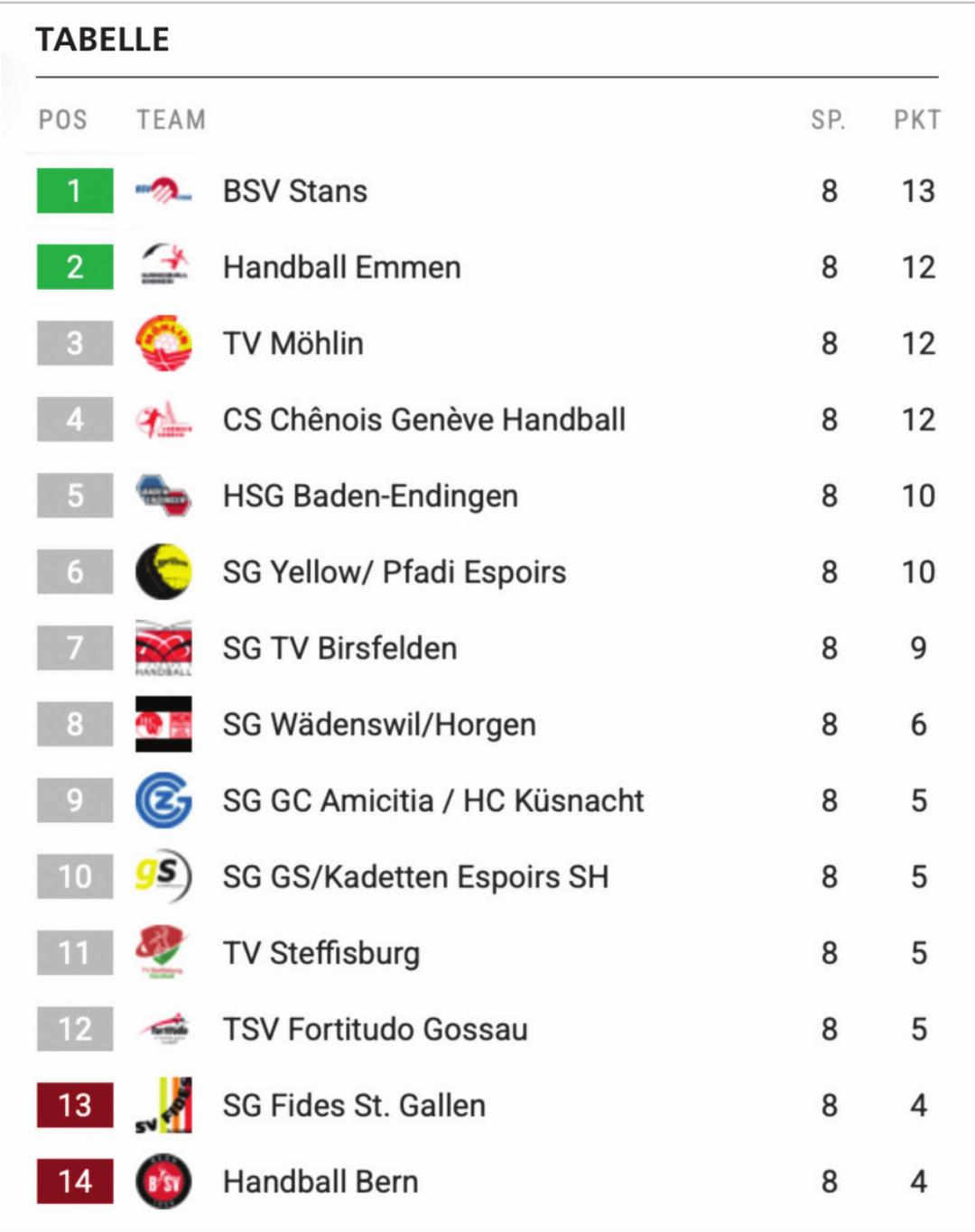
Task: Click the Handball Emmen club logo
Action: click(163, 267)
